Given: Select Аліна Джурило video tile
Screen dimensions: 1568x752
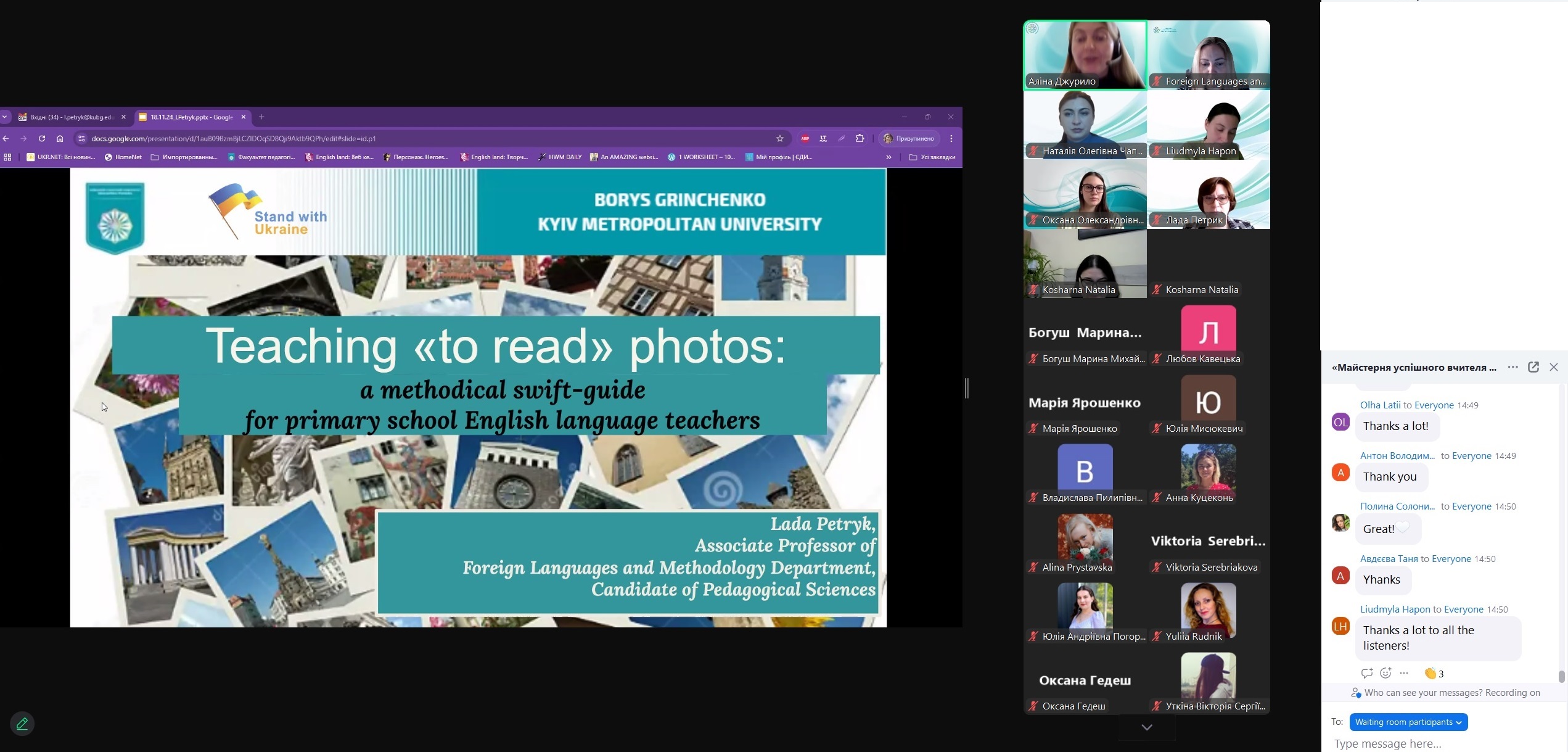Looking at the screenshot, I should (1085, 56).
